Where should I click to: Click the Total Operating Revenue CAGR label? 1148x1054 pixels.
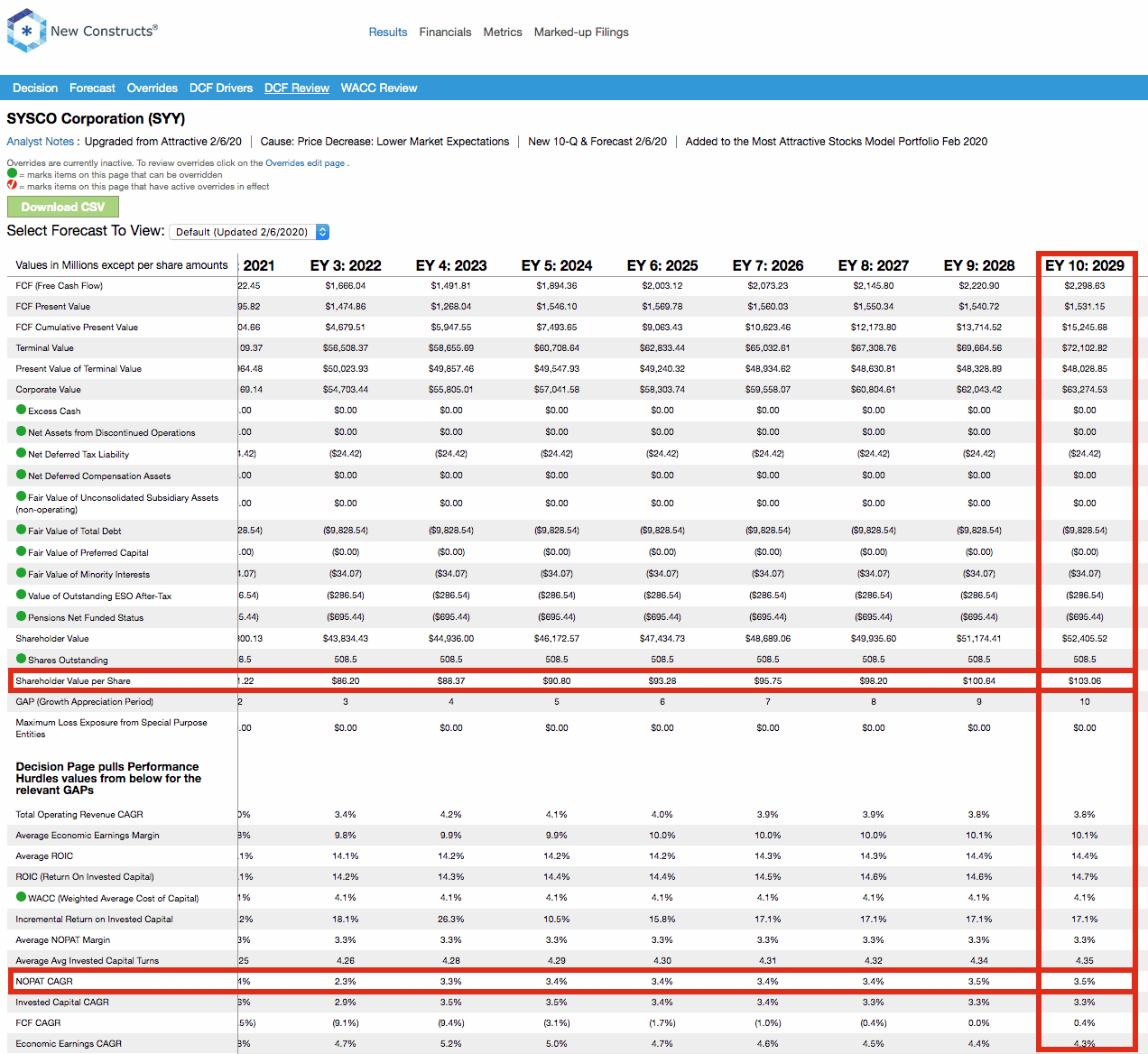pos(79,815)
